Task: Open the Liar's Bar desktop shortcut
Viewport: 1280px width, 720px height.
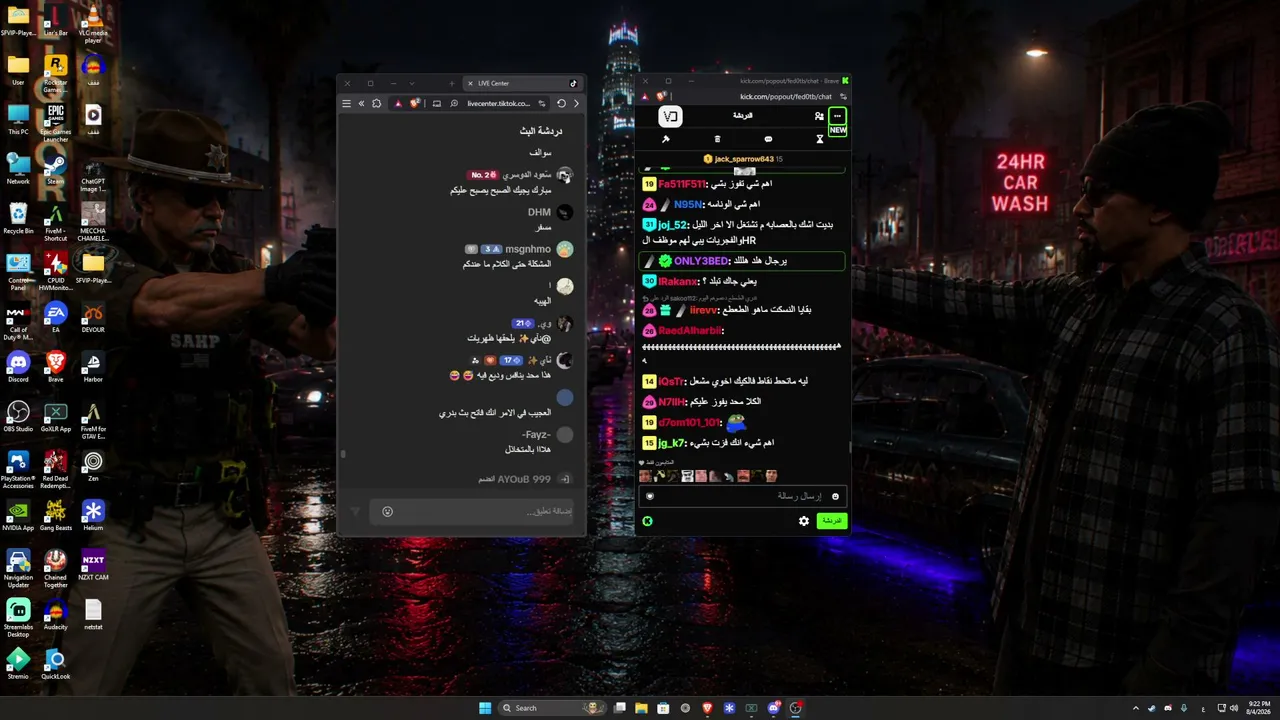Action: coord(56,21)
